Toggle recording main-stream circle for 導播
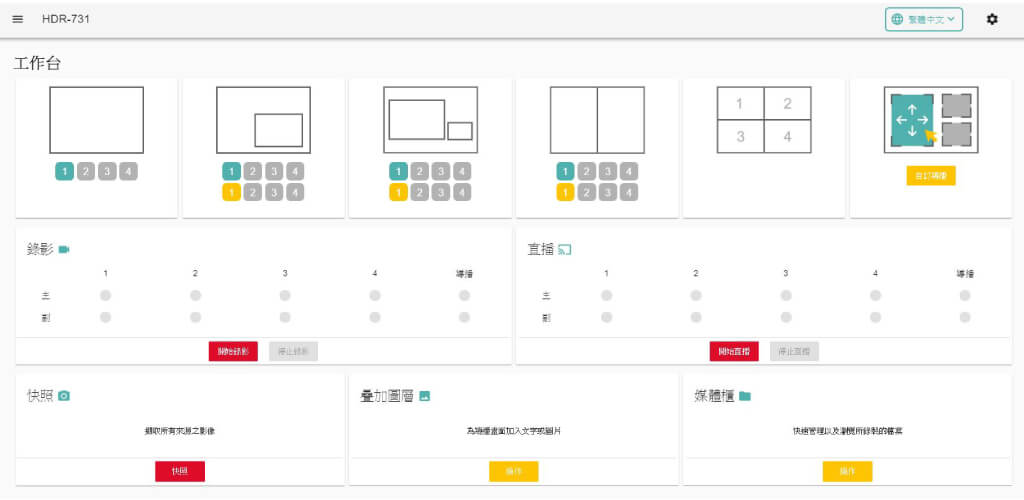 pyautogui.click(x=464, y=296)
